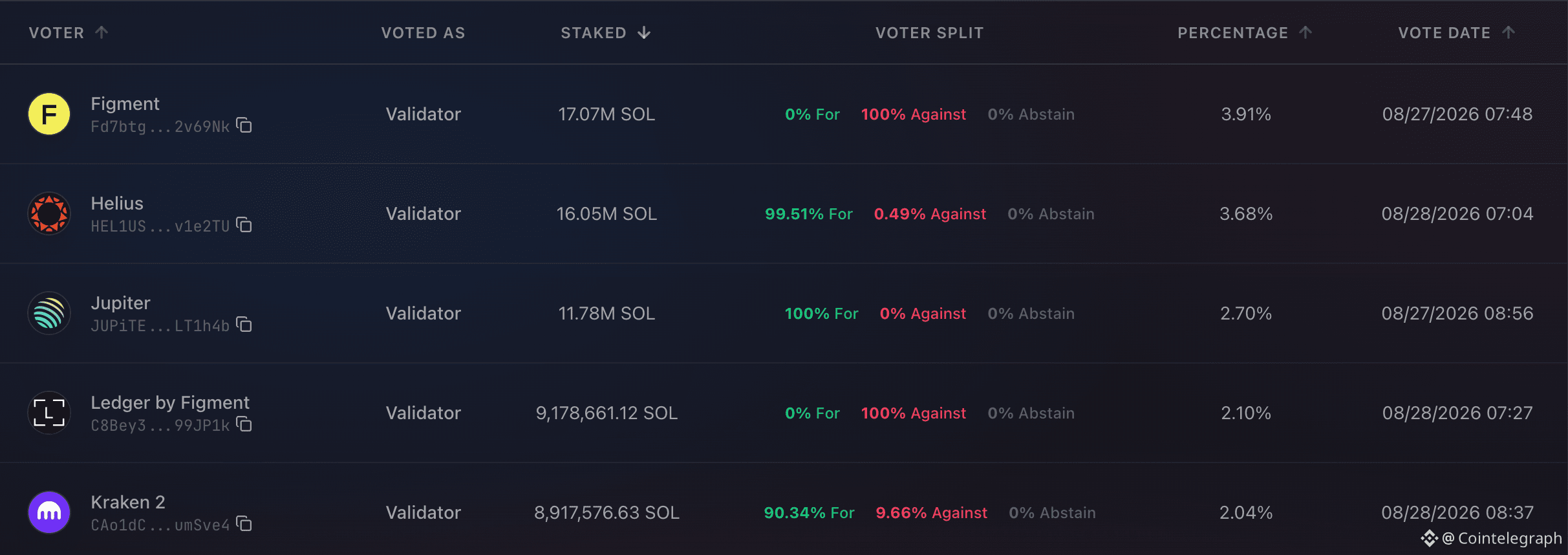Copy Jupiter address JUPiTE...LT1h4b
Screen dimensions: 1568x555
tap(244, 325)
